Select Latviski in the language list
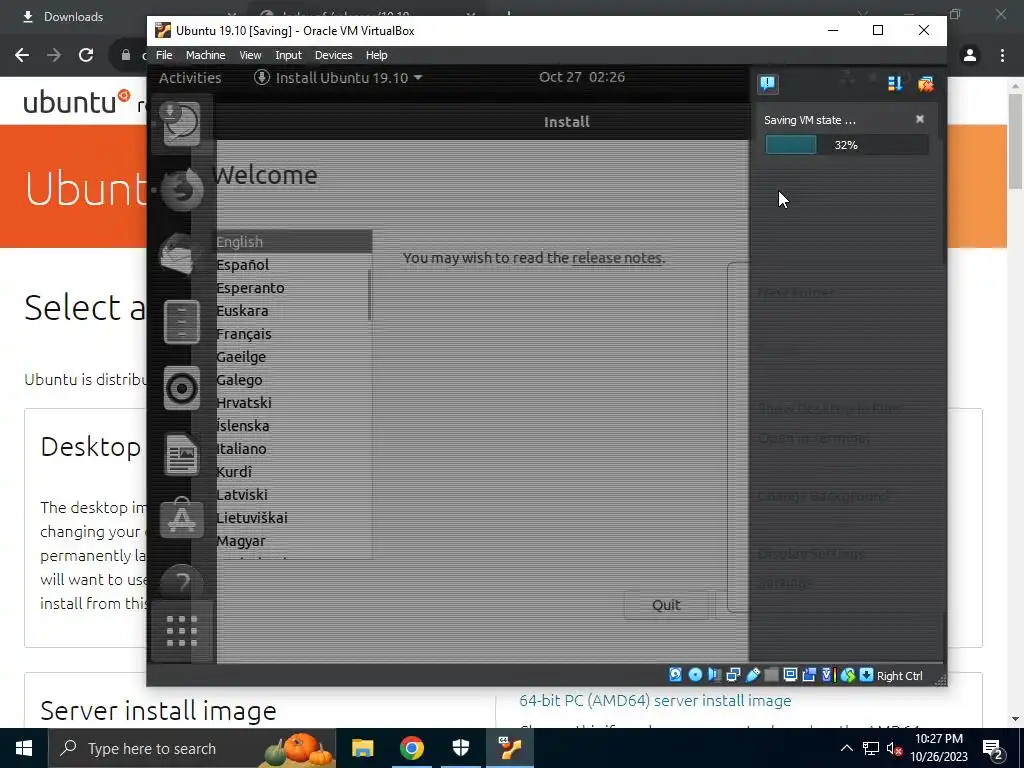The width and height of the screenshot is (1024, 768). pos(293,494)
